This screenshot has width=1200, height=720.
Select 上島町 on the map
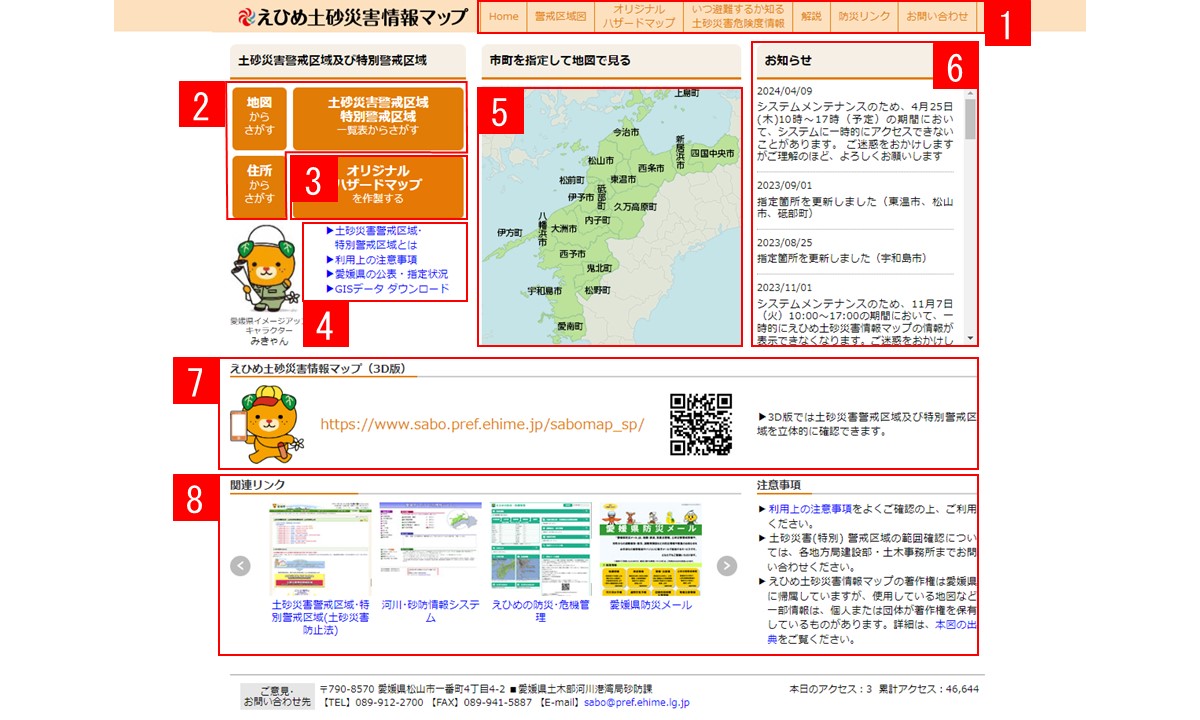tap(686, 93)
